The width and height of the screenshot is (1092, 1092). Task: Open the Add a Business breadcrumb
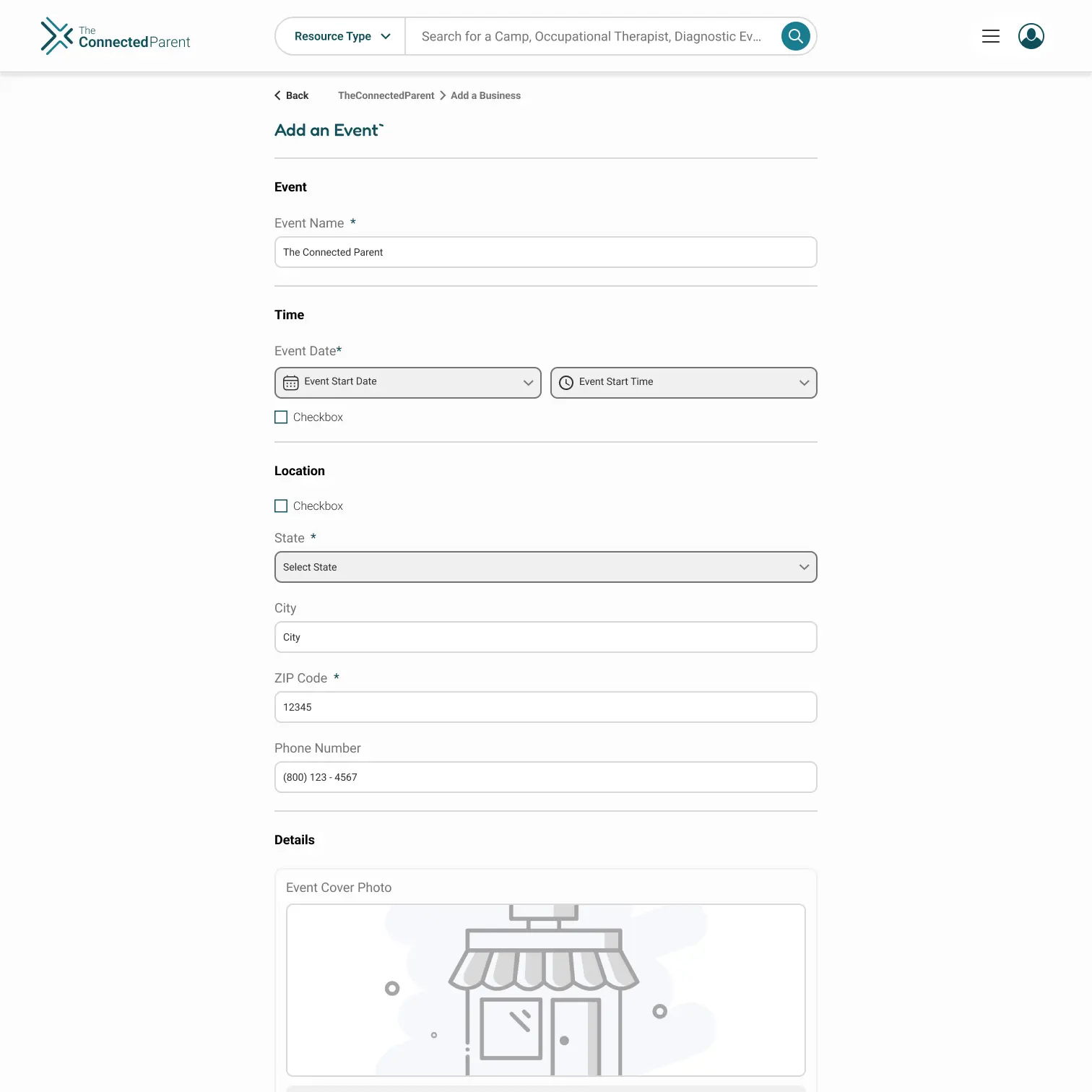click(485, 95)
